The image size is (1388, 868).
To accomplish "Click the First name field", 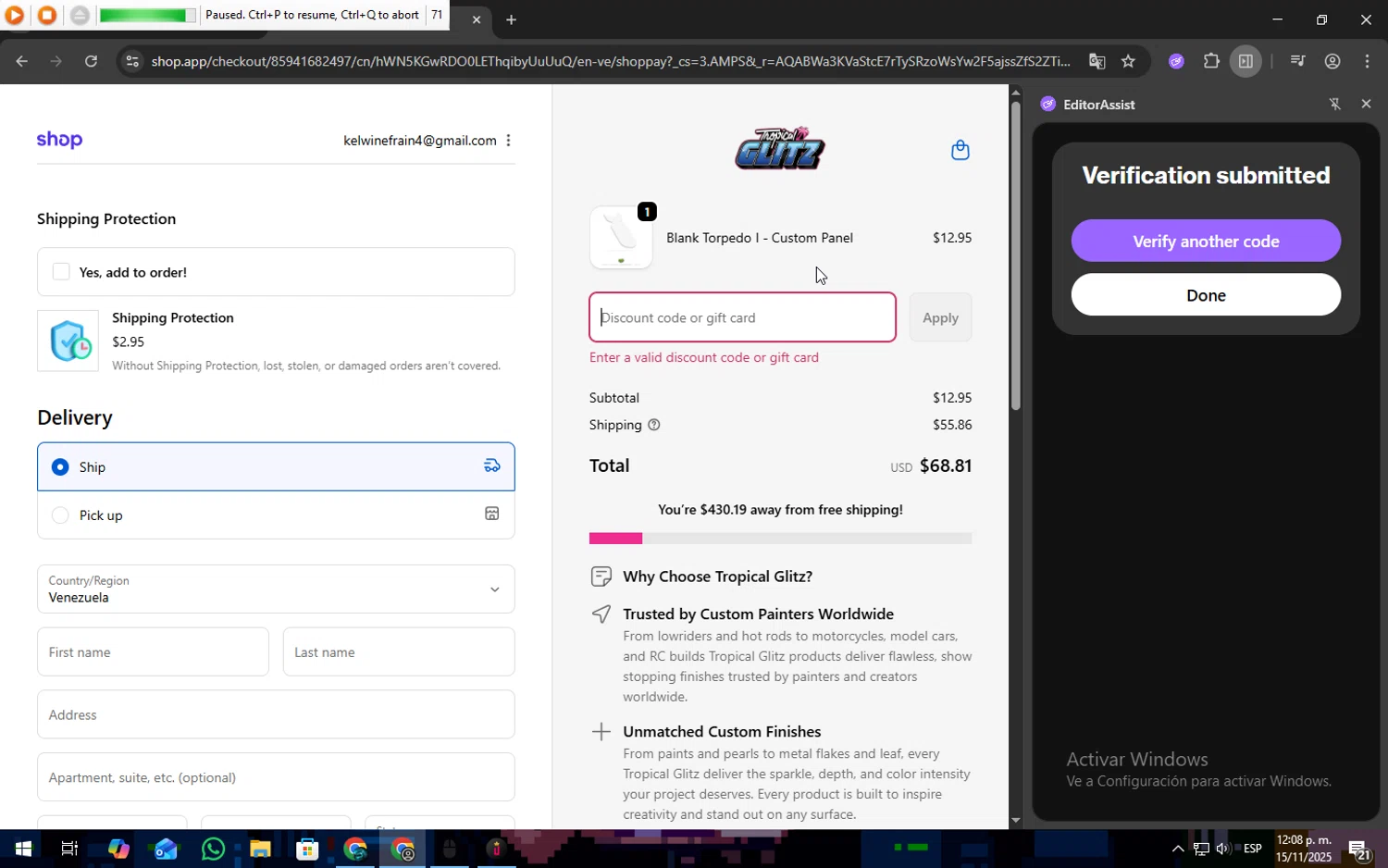I will coord(153,651).
